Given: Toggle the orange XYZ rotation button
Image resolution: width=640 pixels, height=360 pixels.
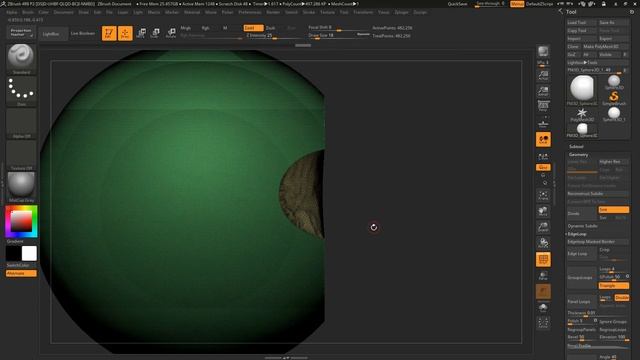Looking at the screenshot, I should [x=543, y=167].
